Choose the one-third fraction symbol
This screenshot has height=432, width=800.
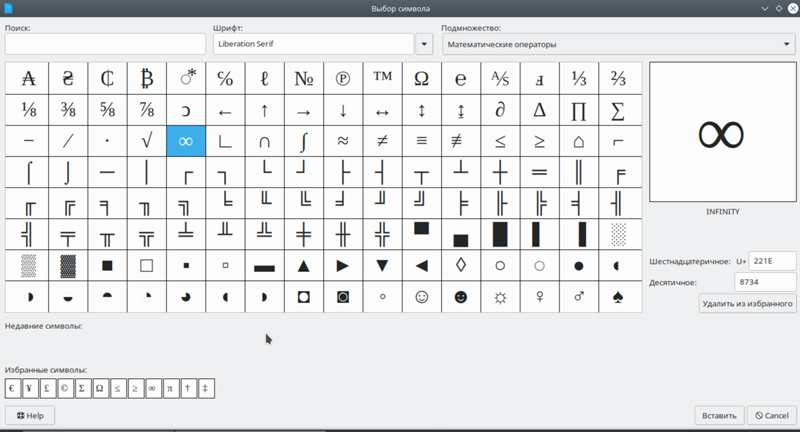tap(579, 79)
